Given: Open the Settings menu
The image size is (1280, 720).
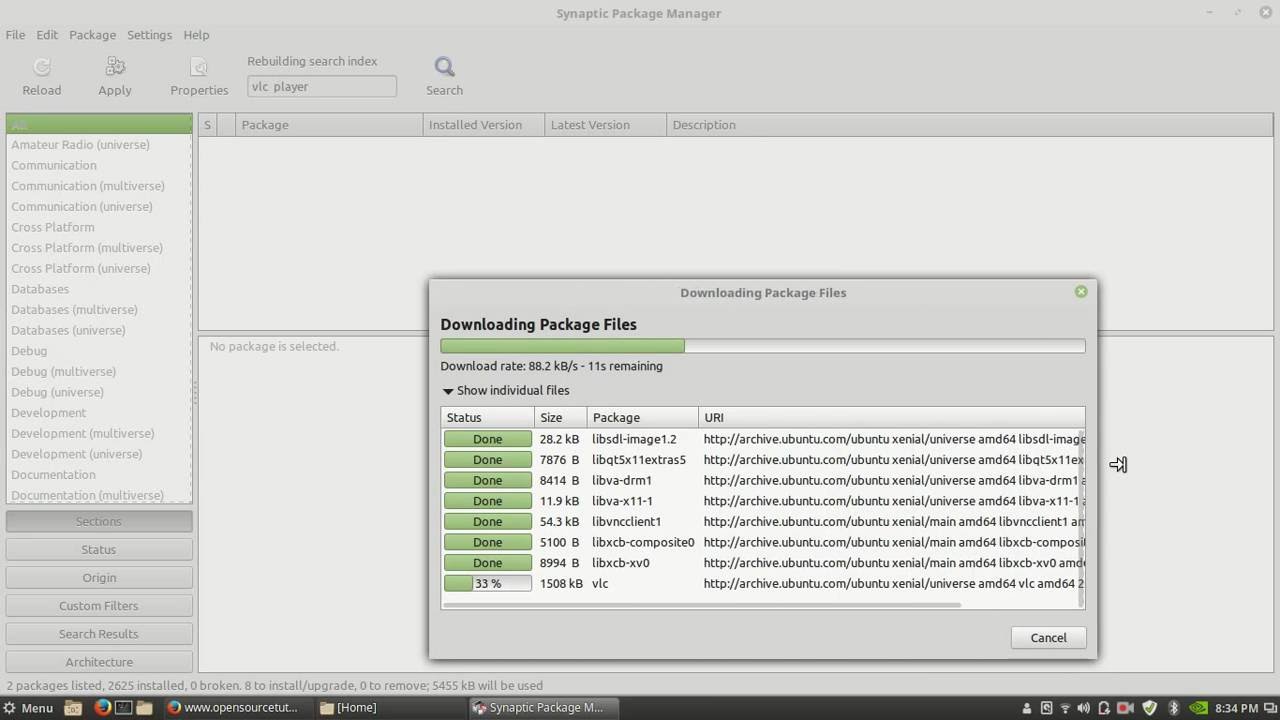Looking at the screenshot, I should [x=149, y=35].
